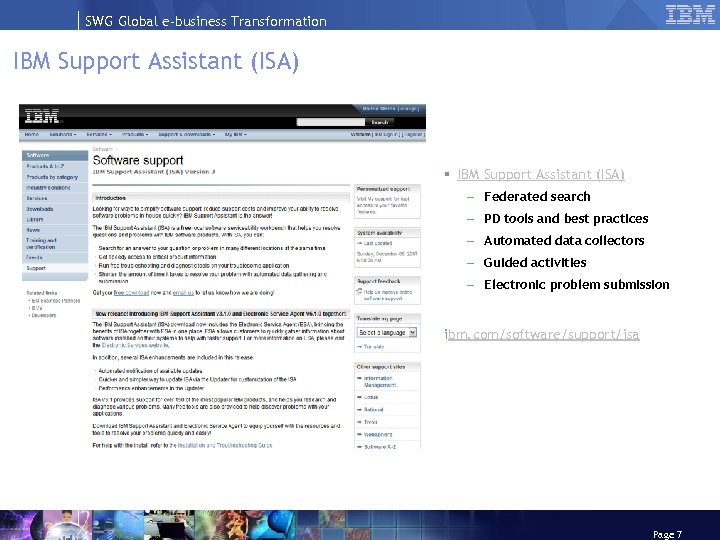Open the Select a language dropdown

pyautogui.click(x=387, y=332)
